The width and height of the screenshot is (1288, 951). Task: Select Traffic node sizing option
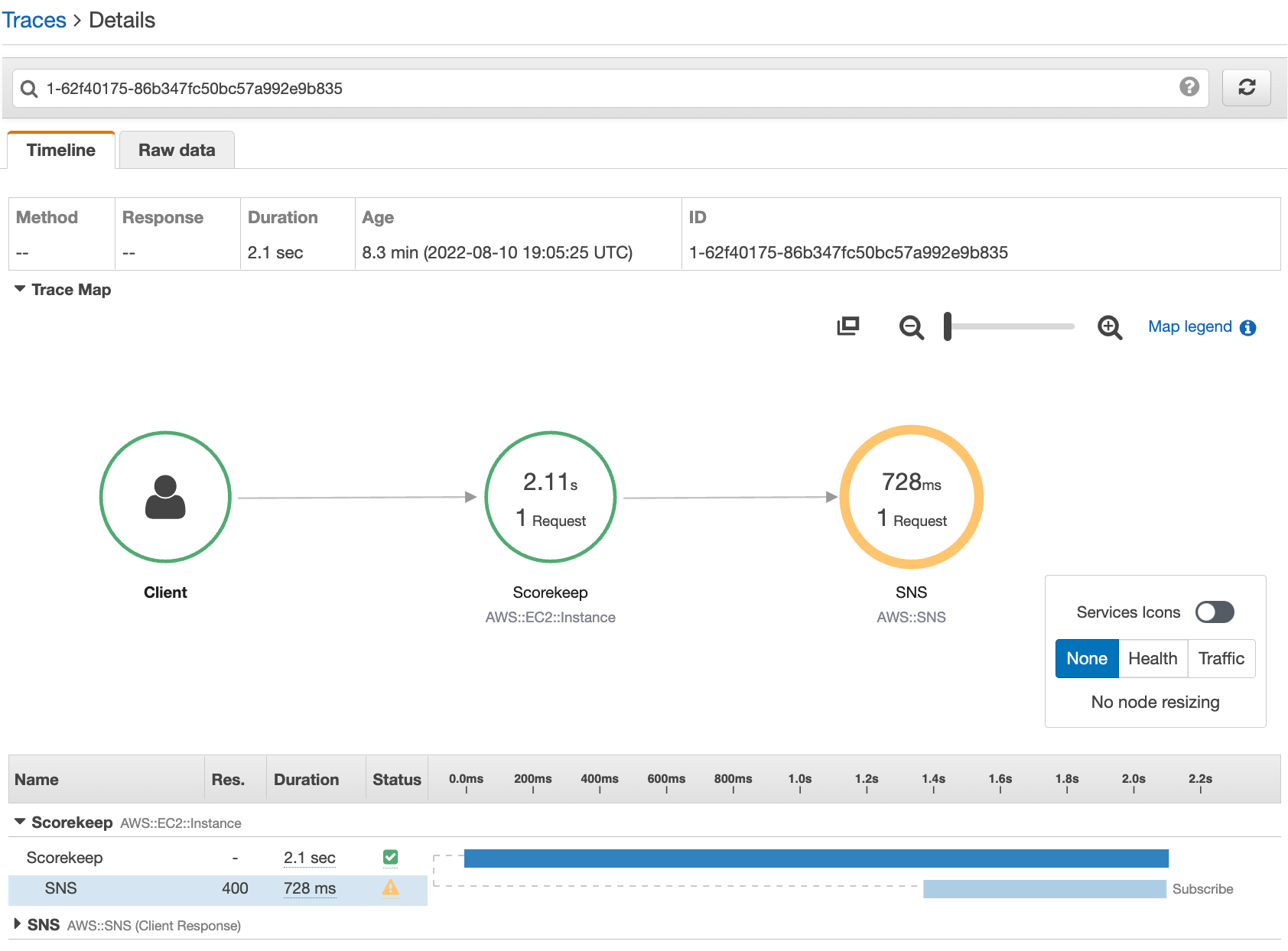pos(1221,659)
